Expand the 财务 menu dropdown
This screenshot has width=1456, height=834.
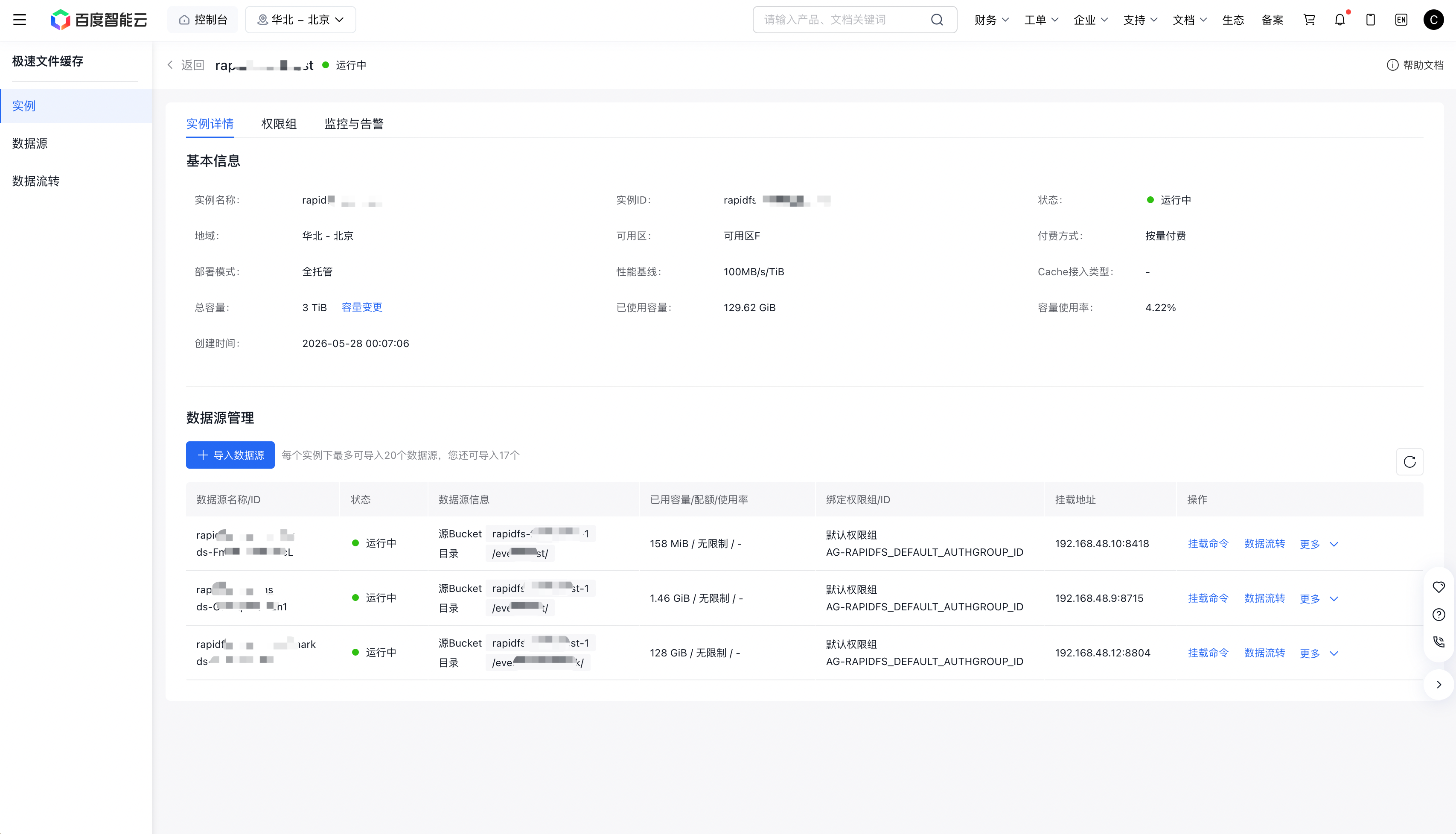pos(992,20)
